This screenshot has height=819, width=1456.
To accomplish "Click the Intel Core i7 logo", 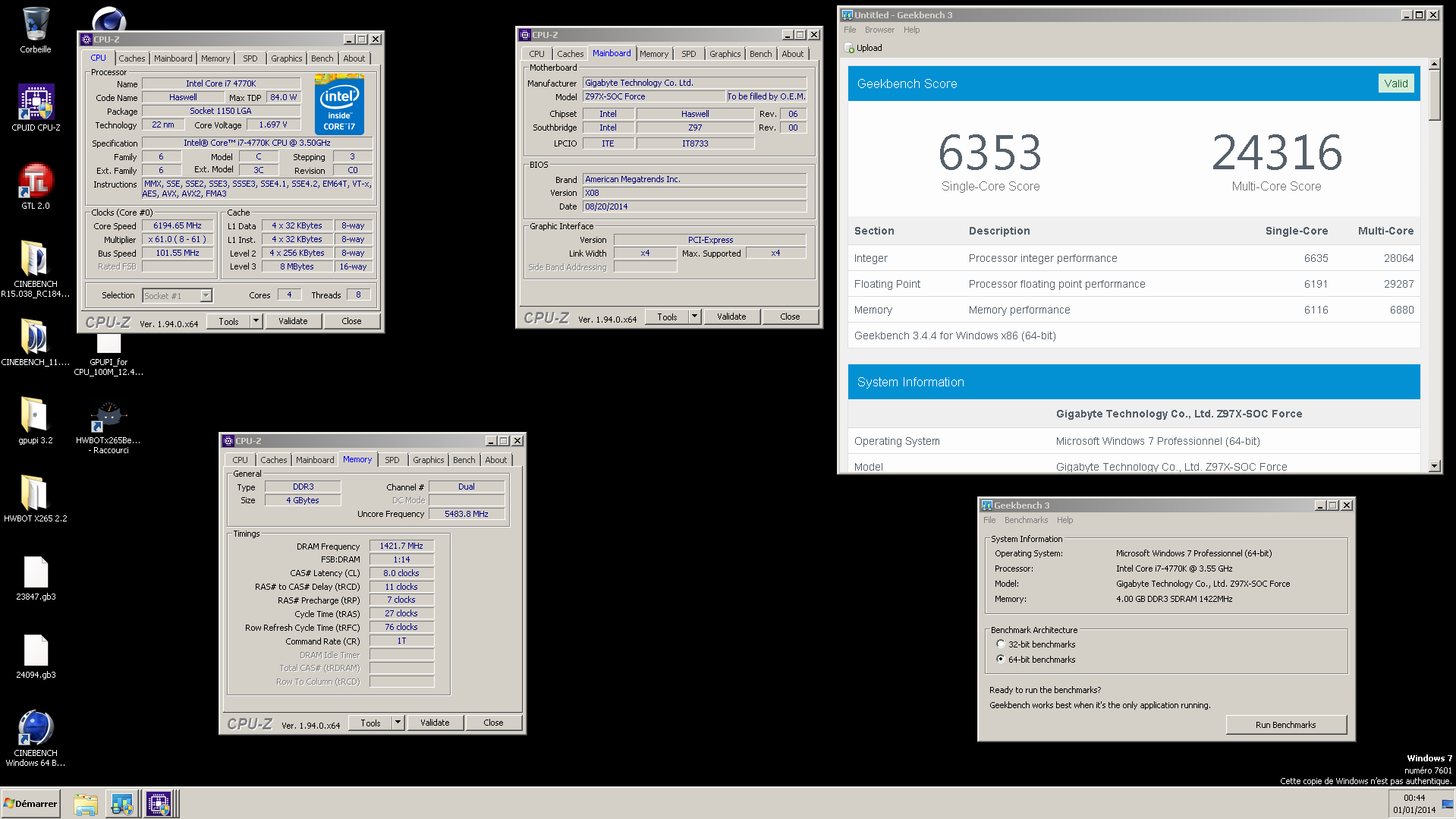I will point(339,104).
